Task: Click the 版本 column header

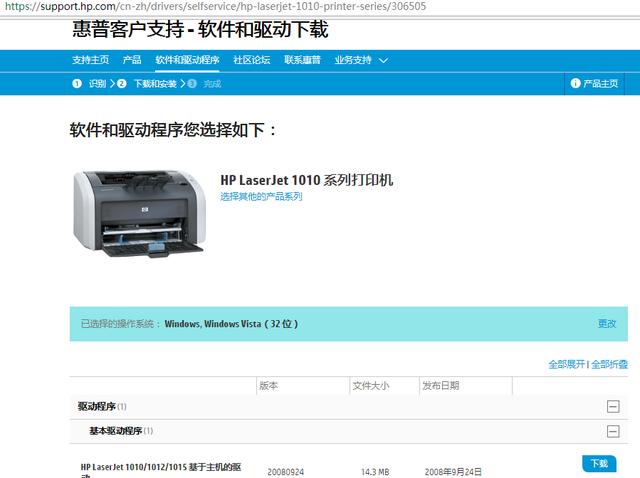Action: click(x=269, y=385)
